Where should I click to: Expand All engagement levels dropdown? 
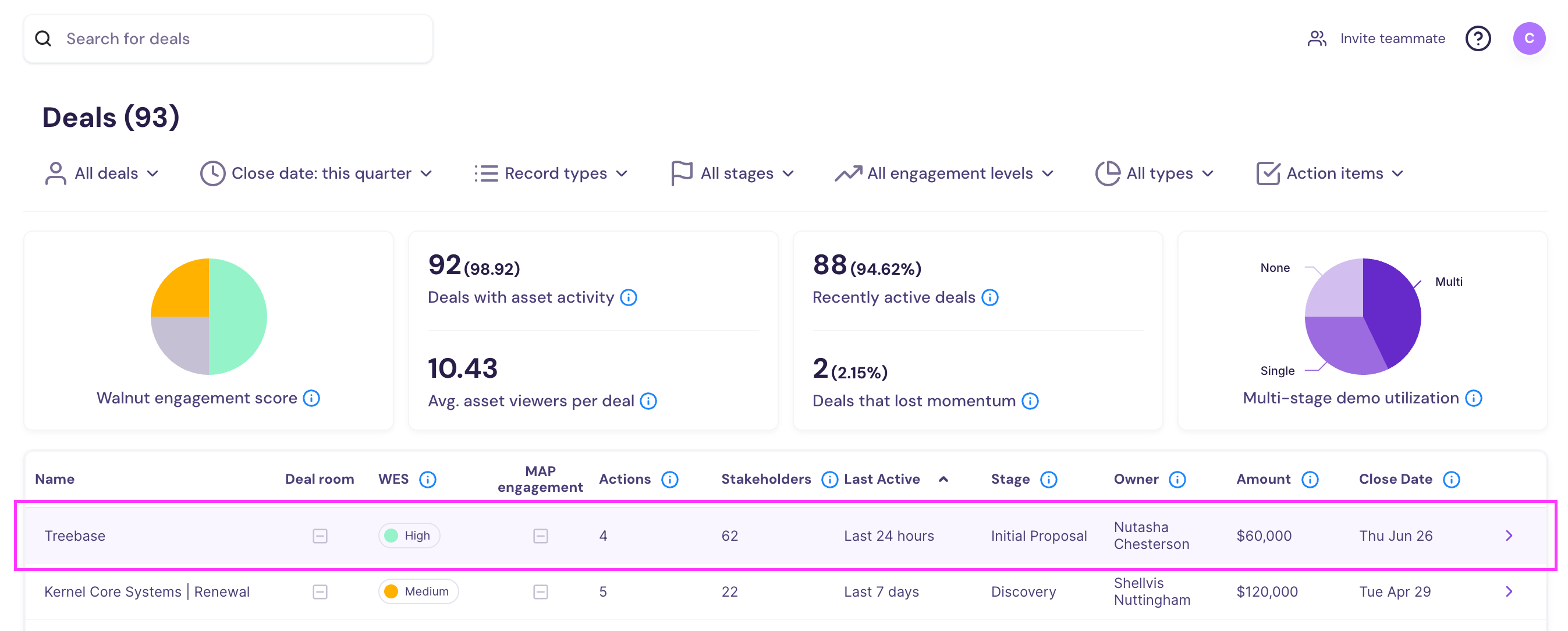click(944, 173)
